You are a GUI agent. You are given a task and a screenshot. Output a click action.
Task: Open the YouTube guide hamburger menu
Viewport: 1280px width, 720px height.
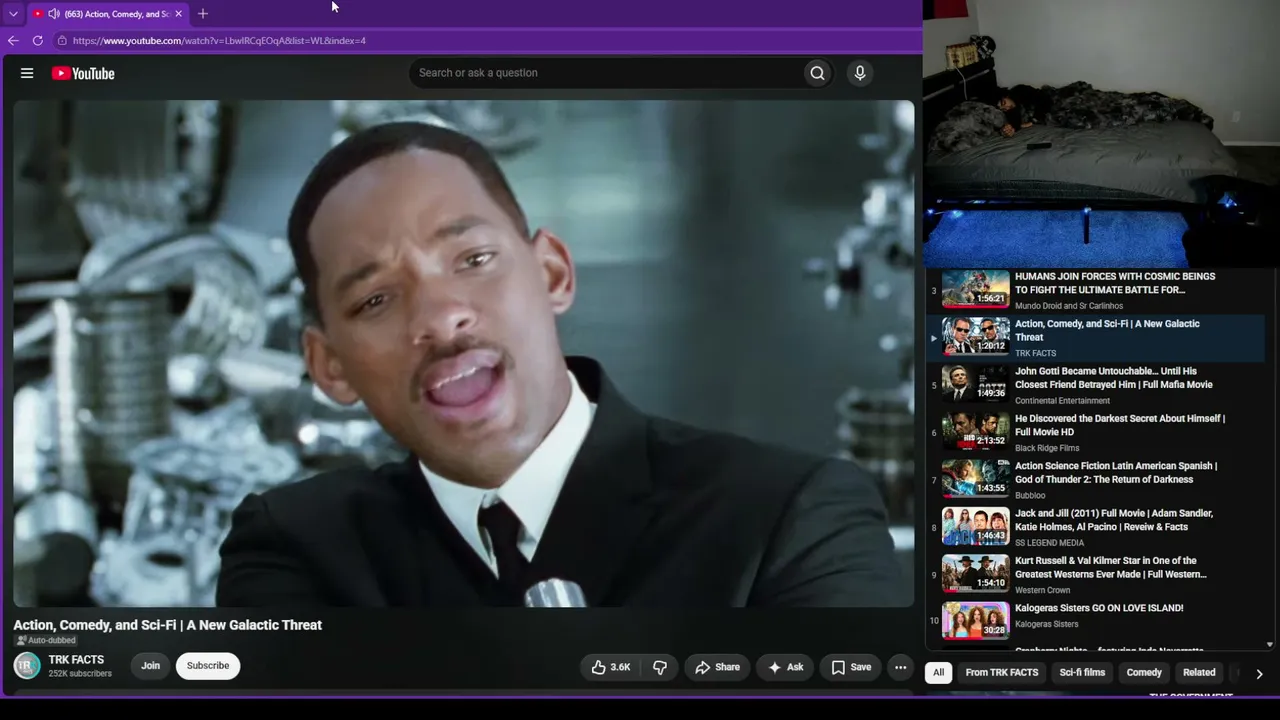tap(27, 73)
